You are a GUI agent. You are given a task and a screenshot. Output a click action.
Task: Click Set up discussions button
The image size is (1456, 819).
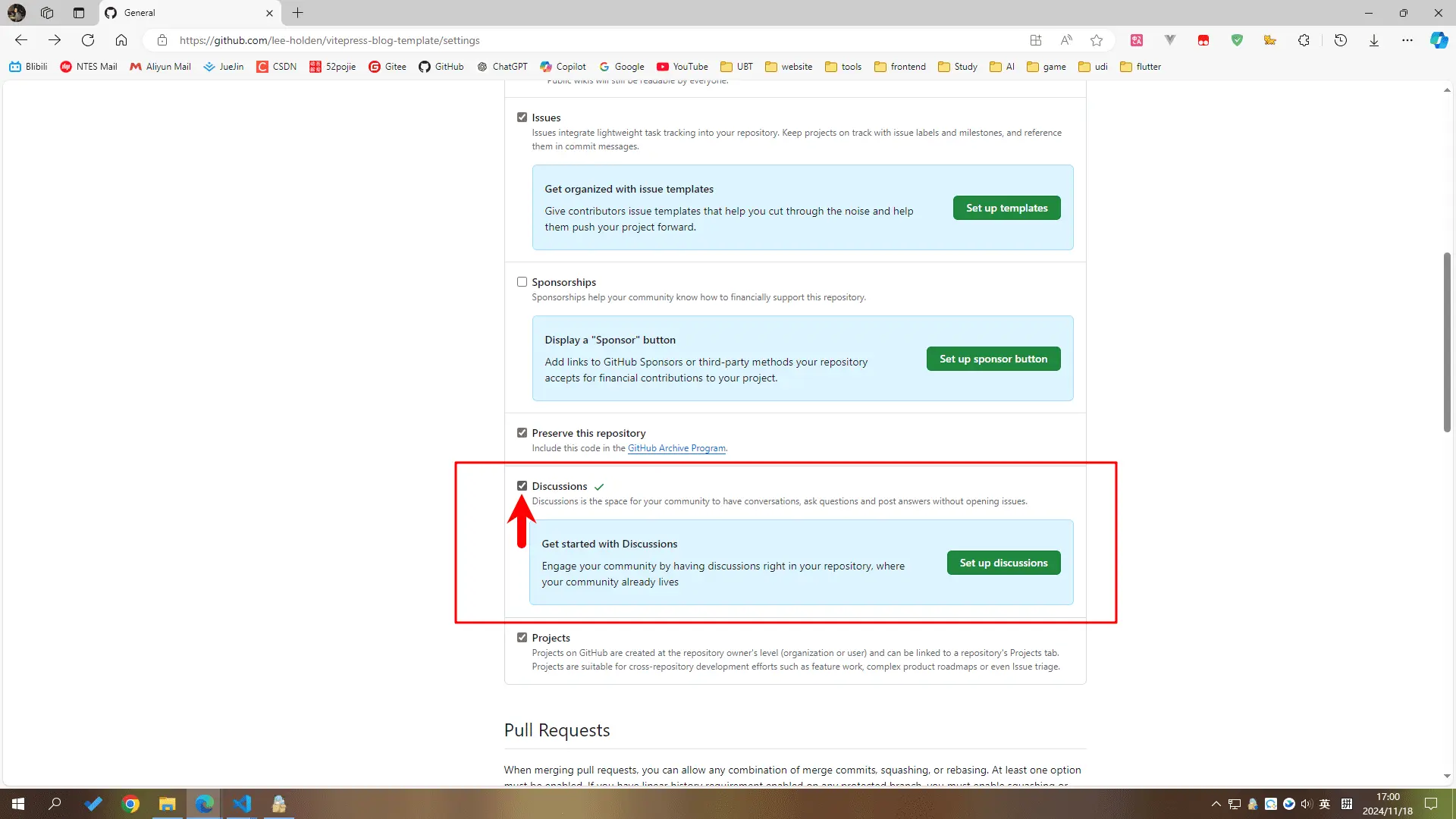(x=1003, y=563)
